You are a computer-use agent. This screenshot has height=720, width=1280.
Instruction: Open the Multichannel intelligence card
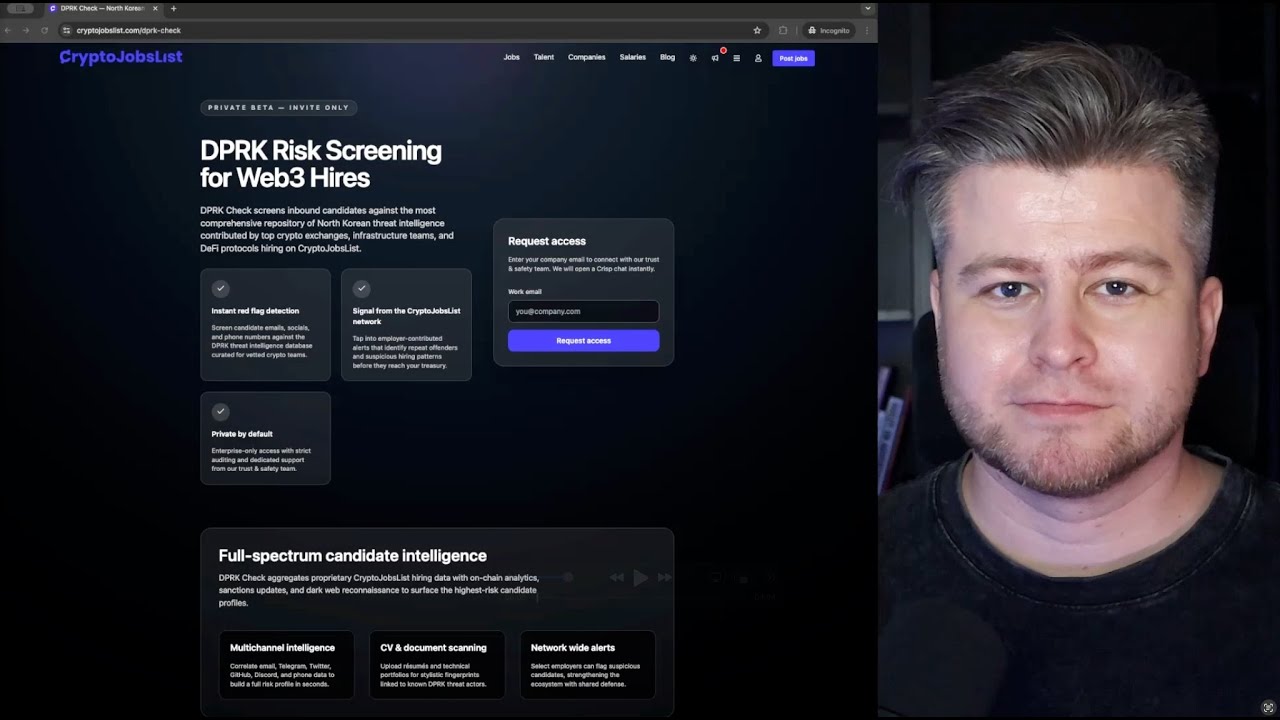pos(286,665)
